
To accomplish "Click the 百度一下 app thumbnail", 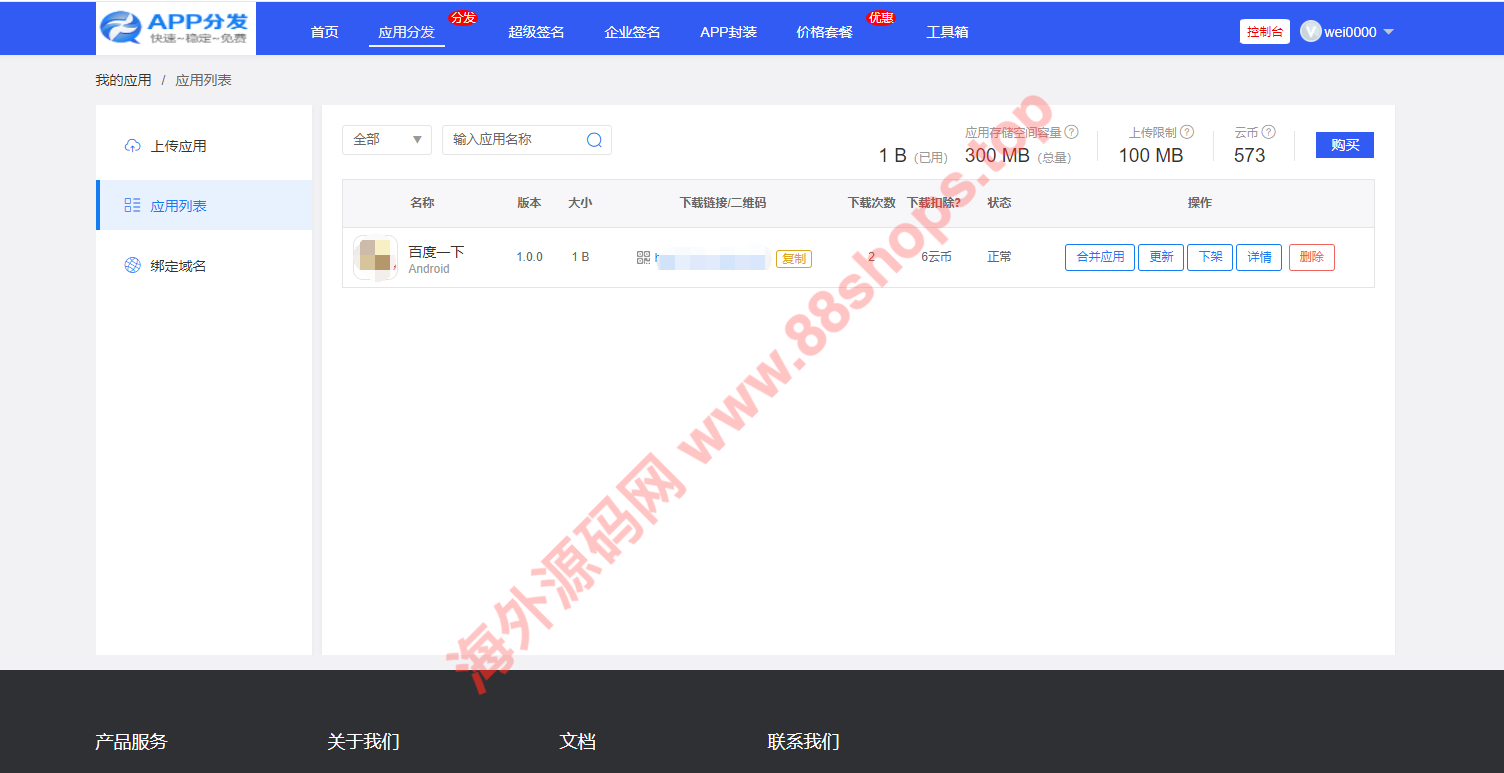I will tap(375, 257).
